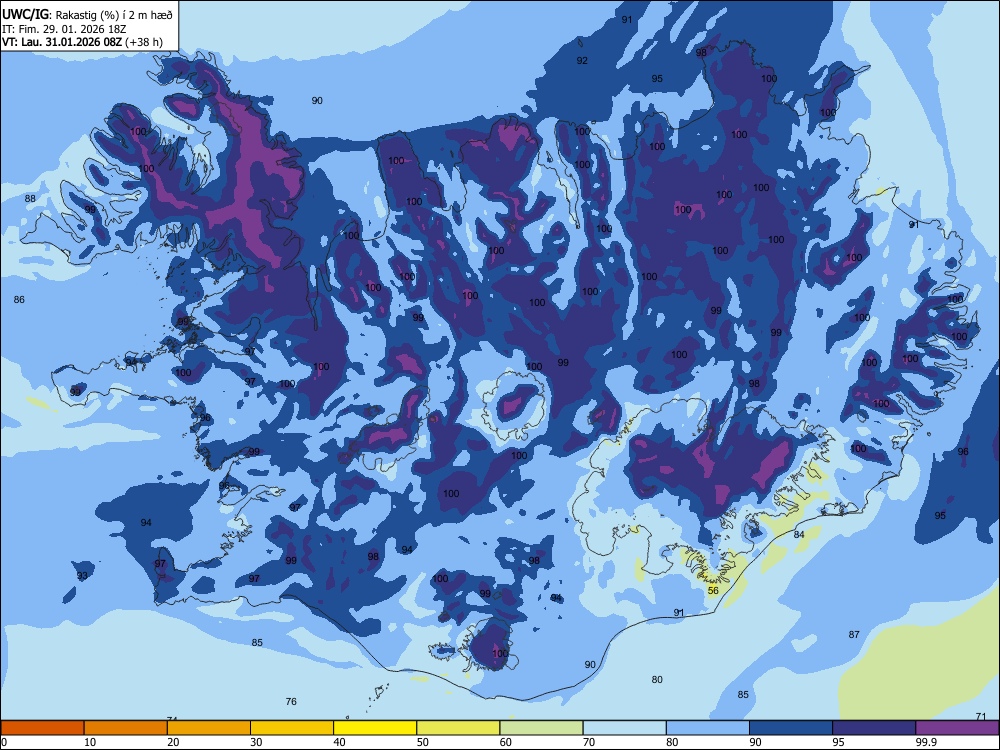Click the '71' value in the map corner

(x=981, y=716)
